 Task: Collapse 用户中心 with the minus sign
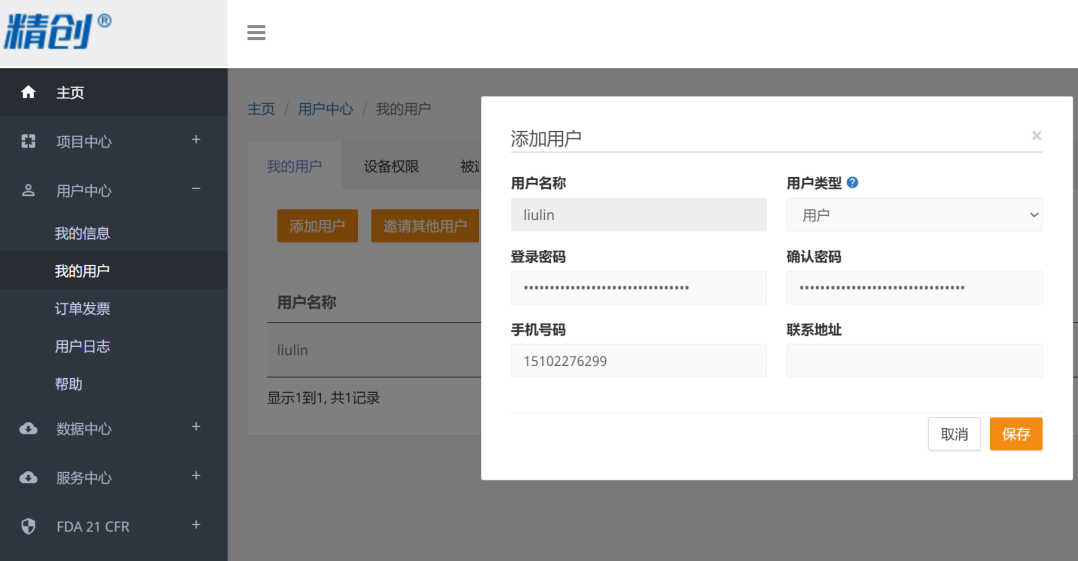coord(196,189)
